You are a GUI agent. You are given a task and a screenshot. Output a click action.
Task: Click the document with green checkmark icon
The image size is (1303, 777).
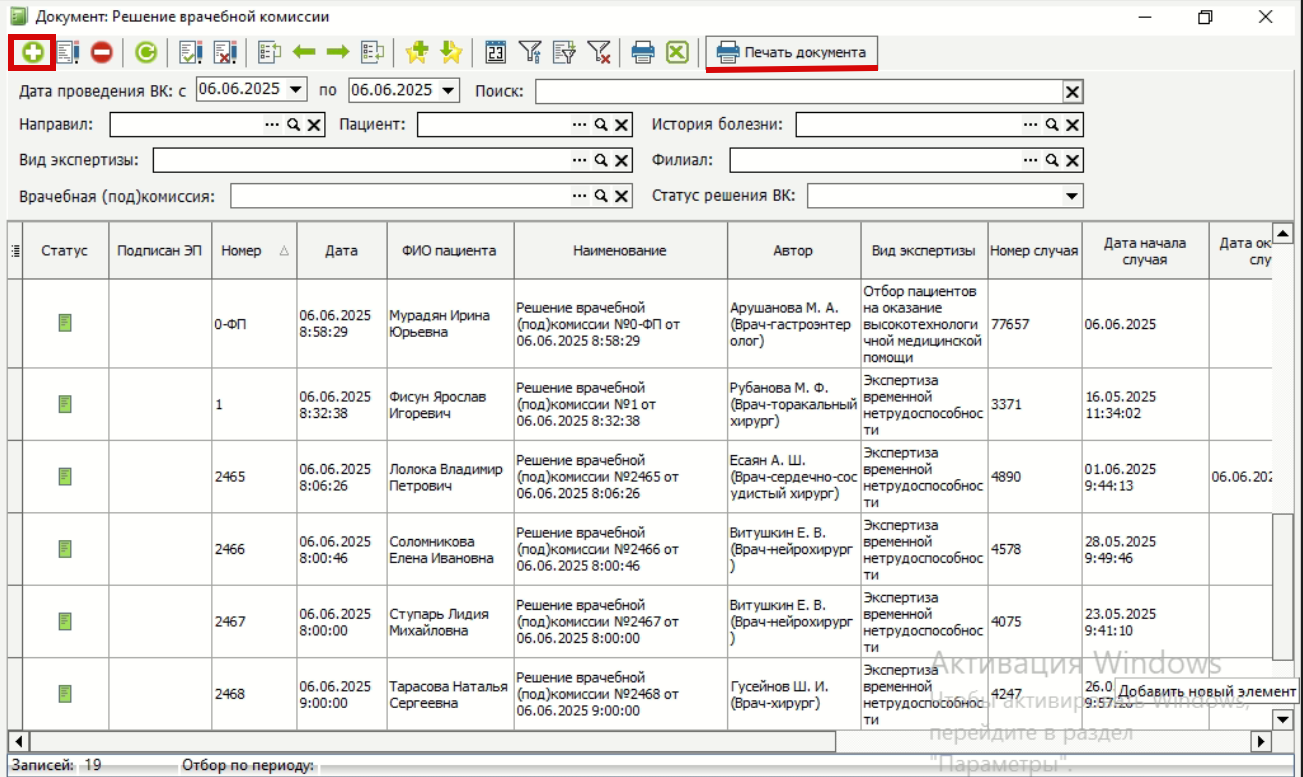tap(190, 53)
